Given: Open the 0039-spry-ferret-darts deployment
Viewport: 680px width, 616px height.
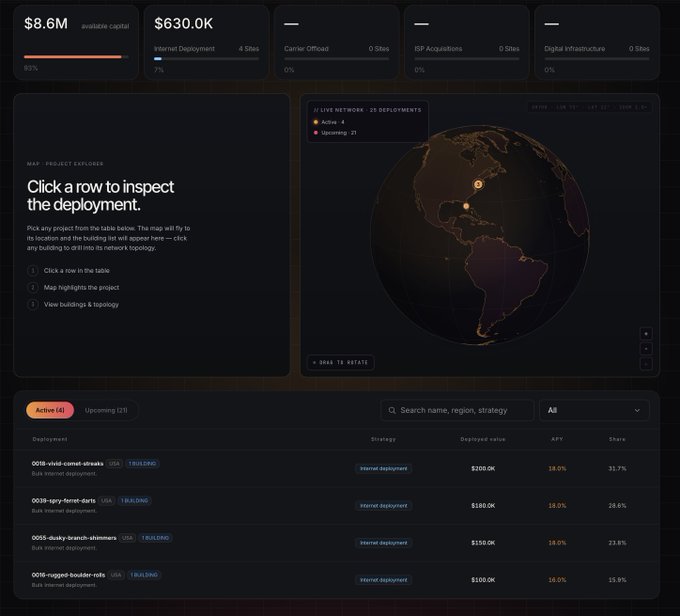Looking at the screenshot, I should point(337,506).
